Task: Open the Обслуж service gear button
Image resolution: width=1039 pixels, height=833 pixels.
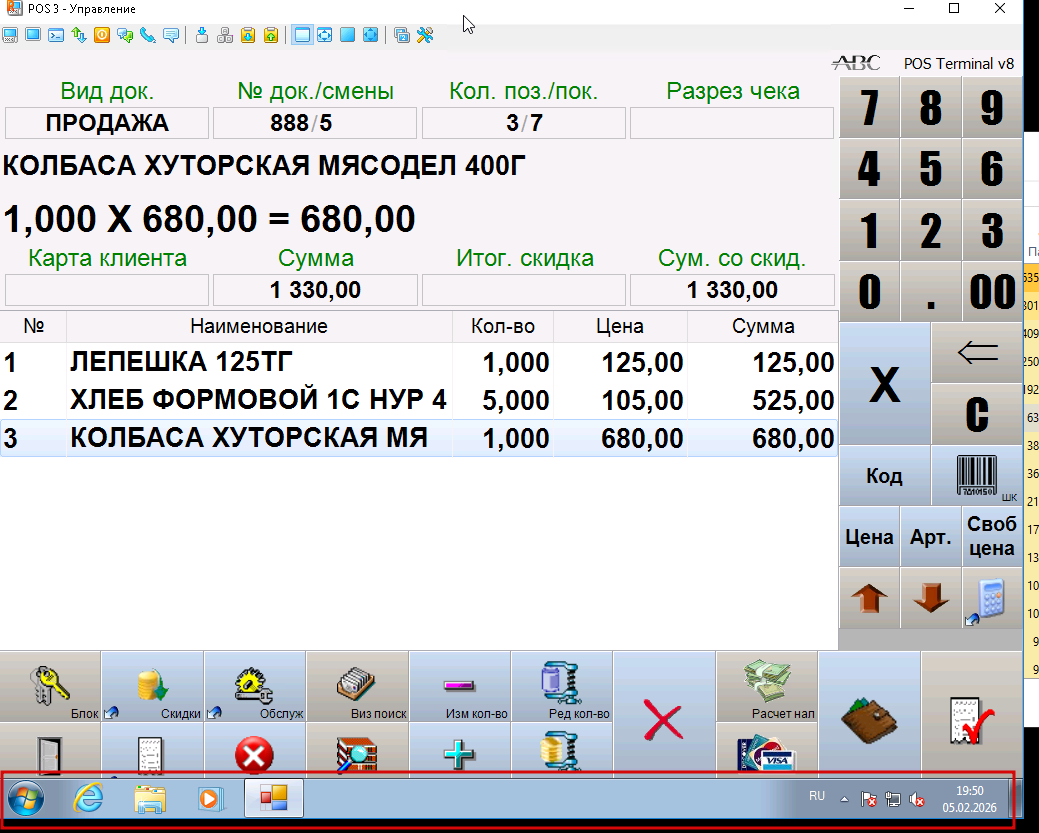Action: tap(255, 687)
